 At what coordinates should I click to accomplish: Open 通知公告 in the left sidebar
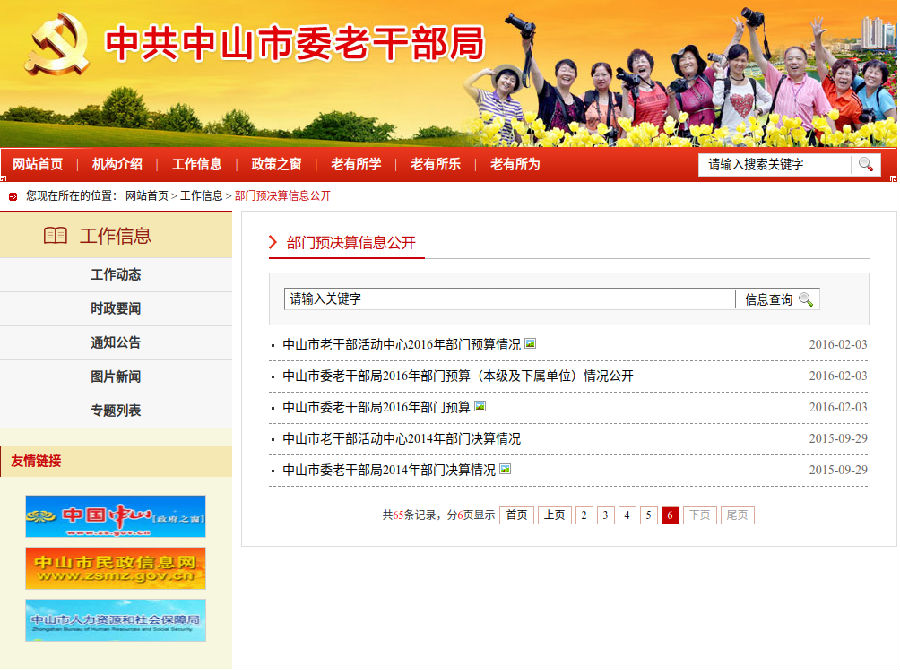[x=115, y=343]
